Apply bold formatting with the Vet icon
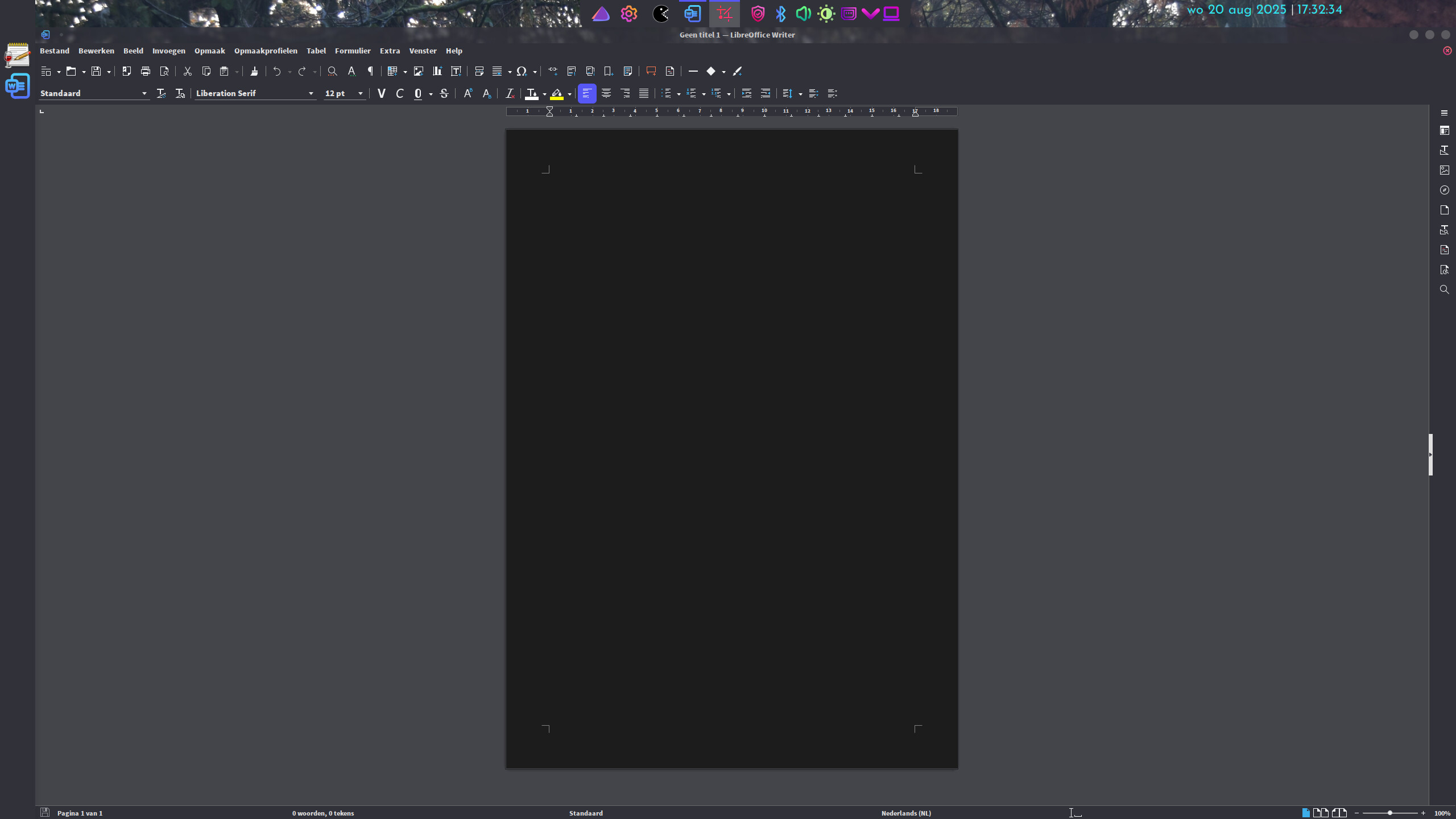Viewport: 1456px width, 819px height. pyautogui.click(x=381, y=94)
